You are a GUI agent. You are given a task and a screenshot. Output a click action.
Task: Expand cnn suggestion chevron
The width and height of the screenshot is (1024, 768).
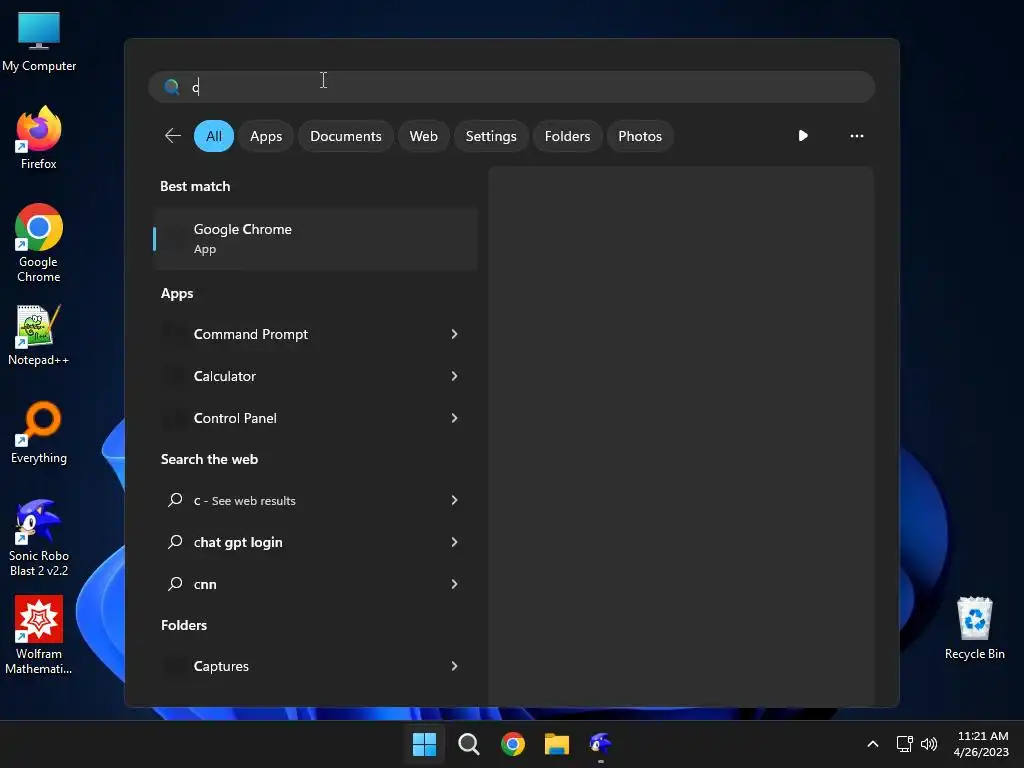455,584
